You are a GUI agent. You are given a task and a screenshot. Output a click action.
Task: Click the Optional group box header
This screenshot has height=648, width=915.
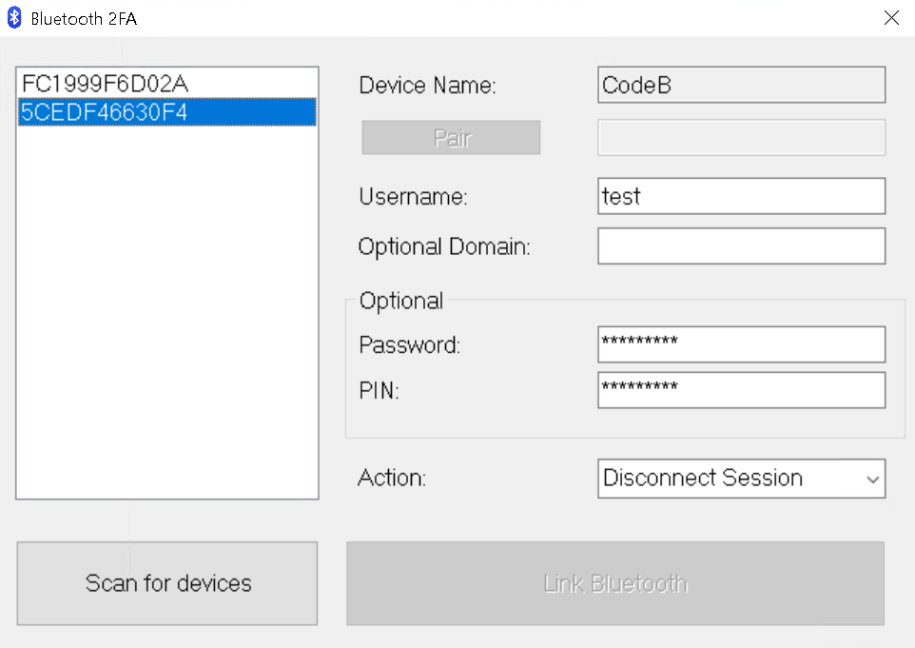[401, 300]
